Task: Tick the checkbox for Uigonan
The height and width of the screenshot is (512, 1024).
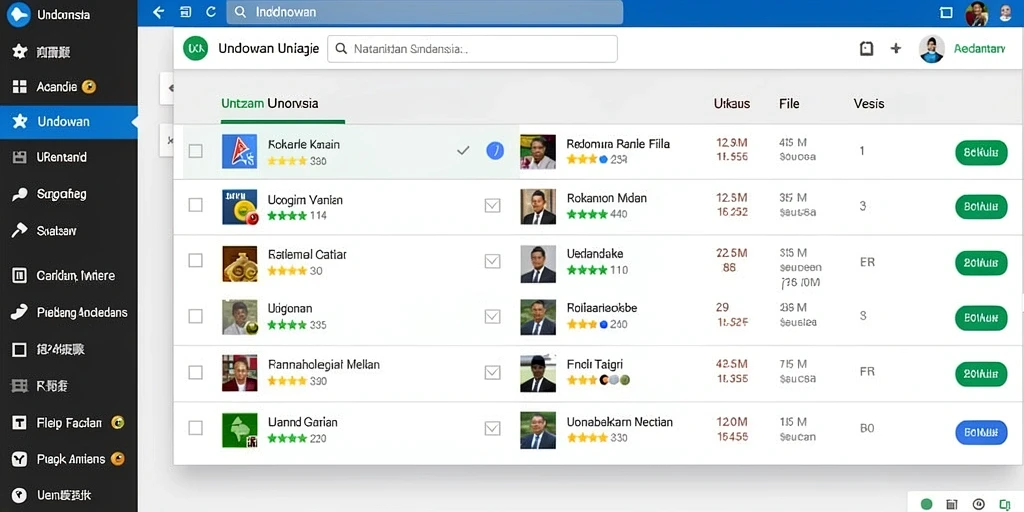Action: [x=195, y=316]
